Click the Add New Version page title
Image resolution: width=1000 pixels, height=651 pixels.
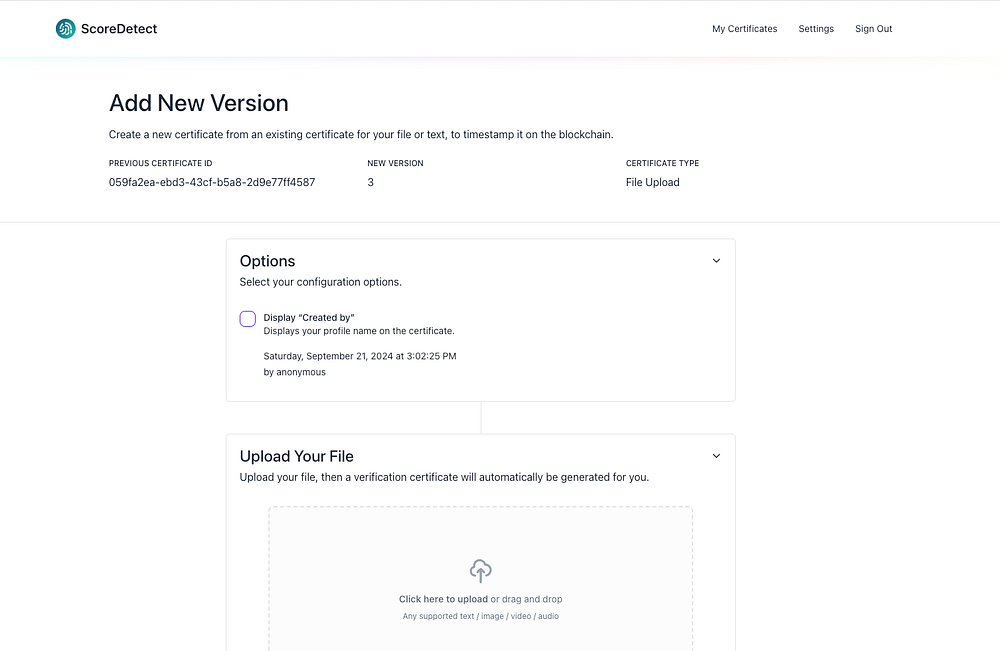pyautogui.click(x=199, y=103)
